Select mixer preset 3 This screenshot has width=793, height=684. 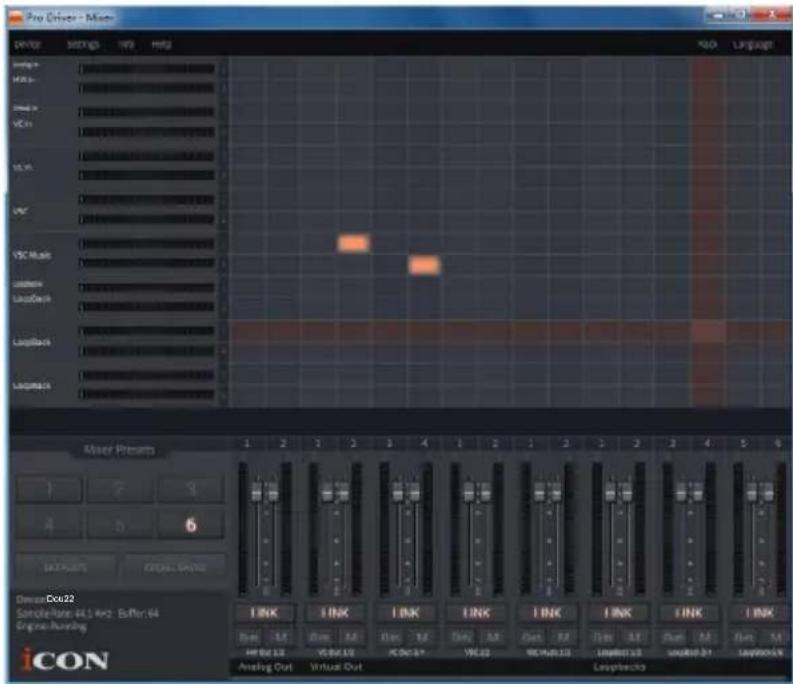pyautogui.click(x=191, y=488)
